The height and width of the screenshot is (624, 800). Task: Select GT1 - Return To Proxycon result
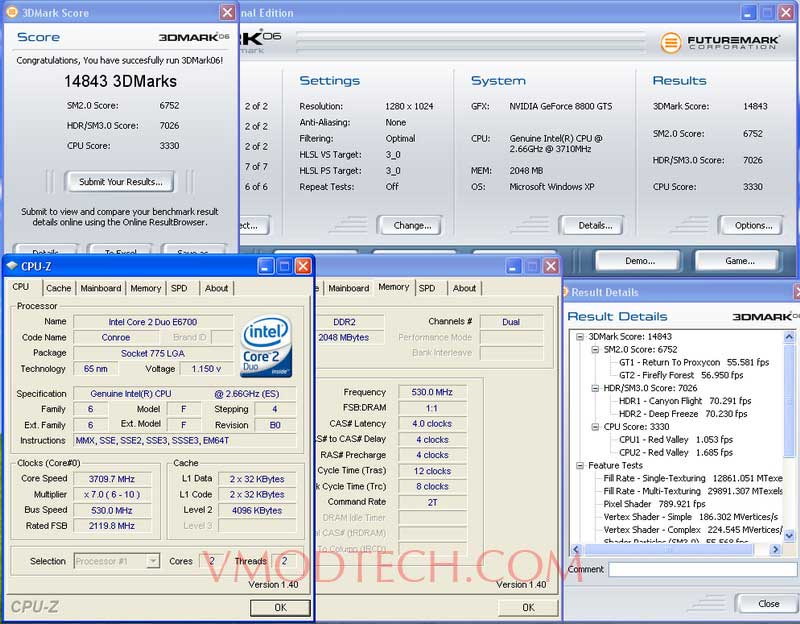coord(693,362)
